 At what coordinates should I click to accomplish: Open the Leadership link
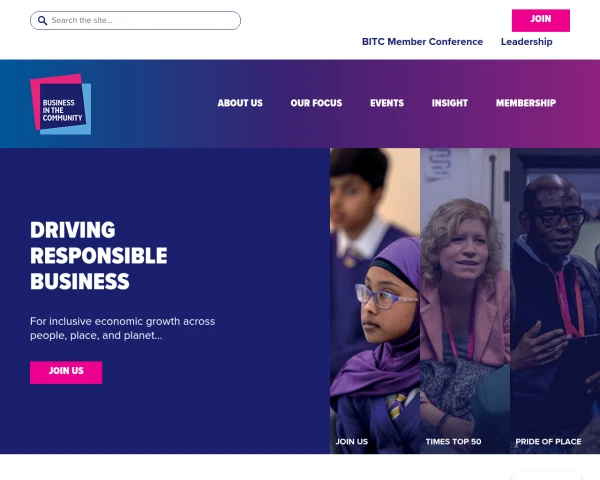(x=527, y=42)
